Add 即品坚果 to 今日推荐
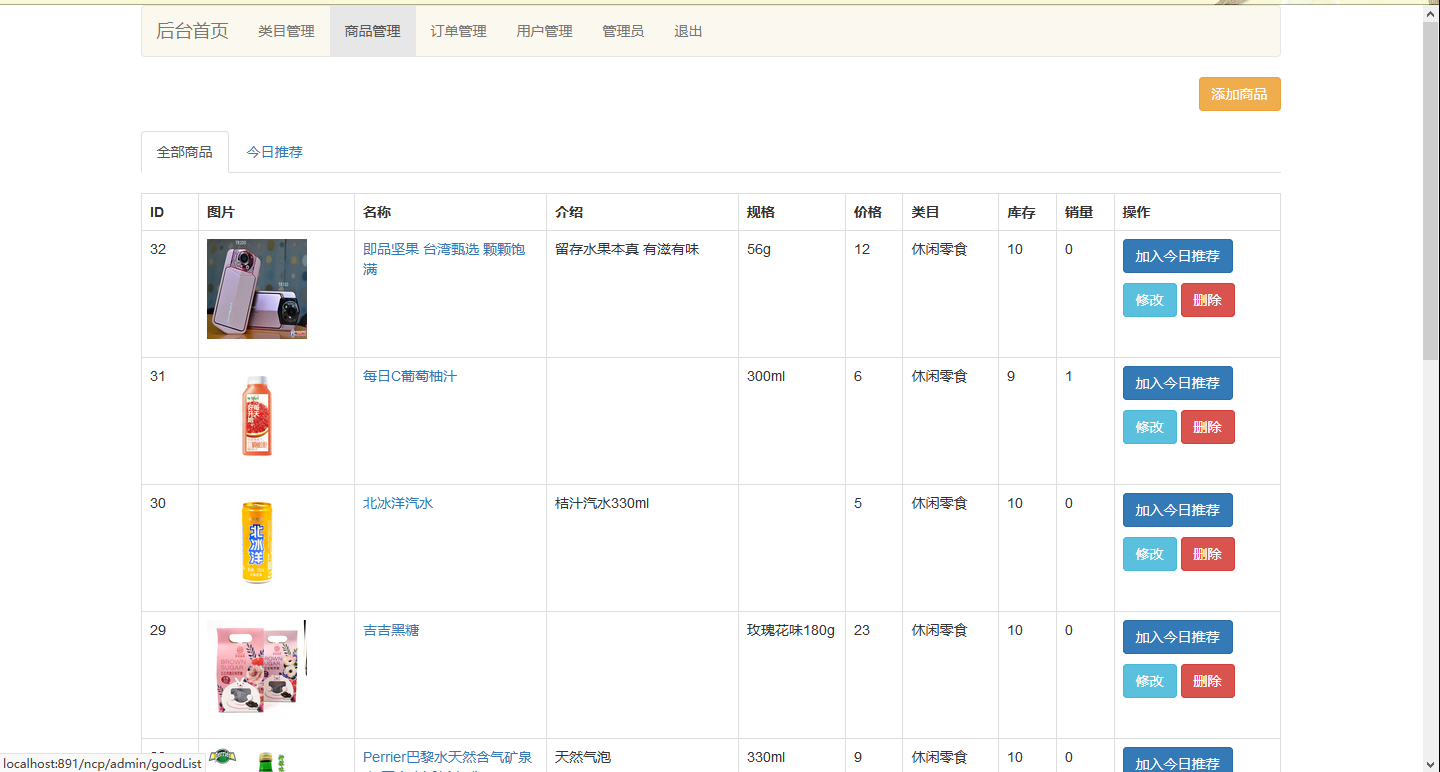 [1178, 256]
